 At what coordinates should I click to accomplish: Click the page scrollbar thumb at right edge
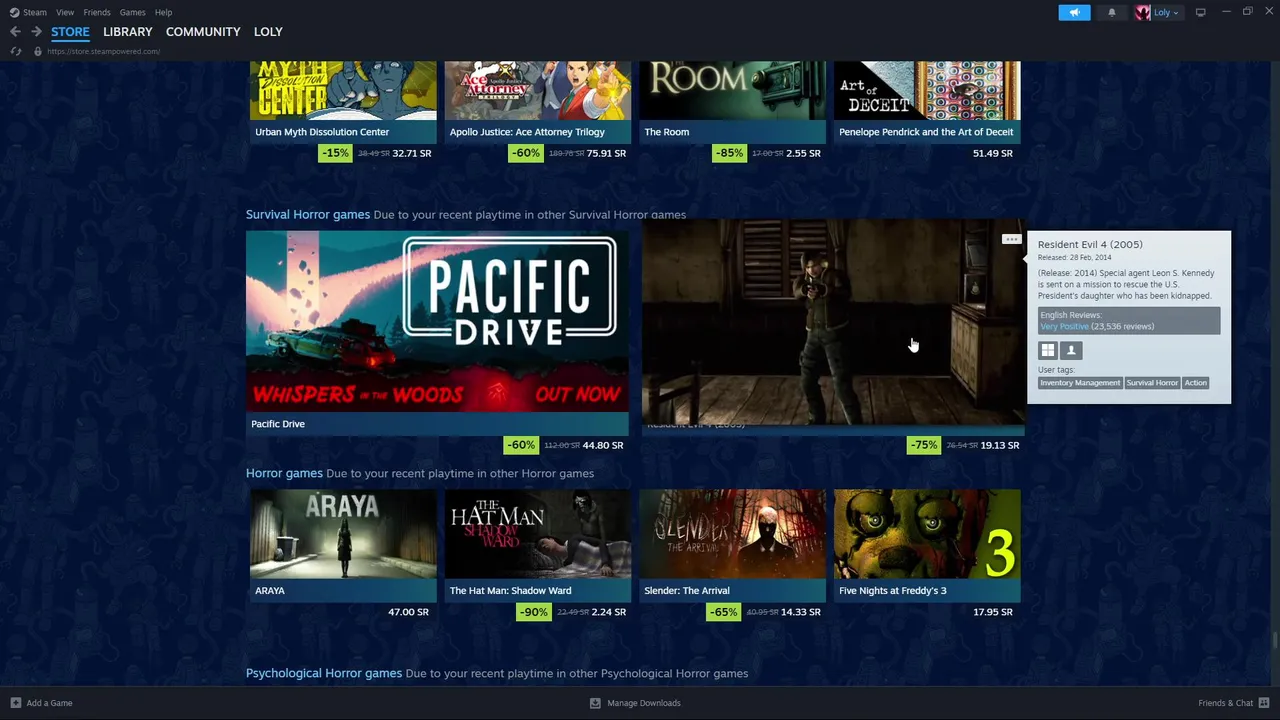click(1275, 641)
